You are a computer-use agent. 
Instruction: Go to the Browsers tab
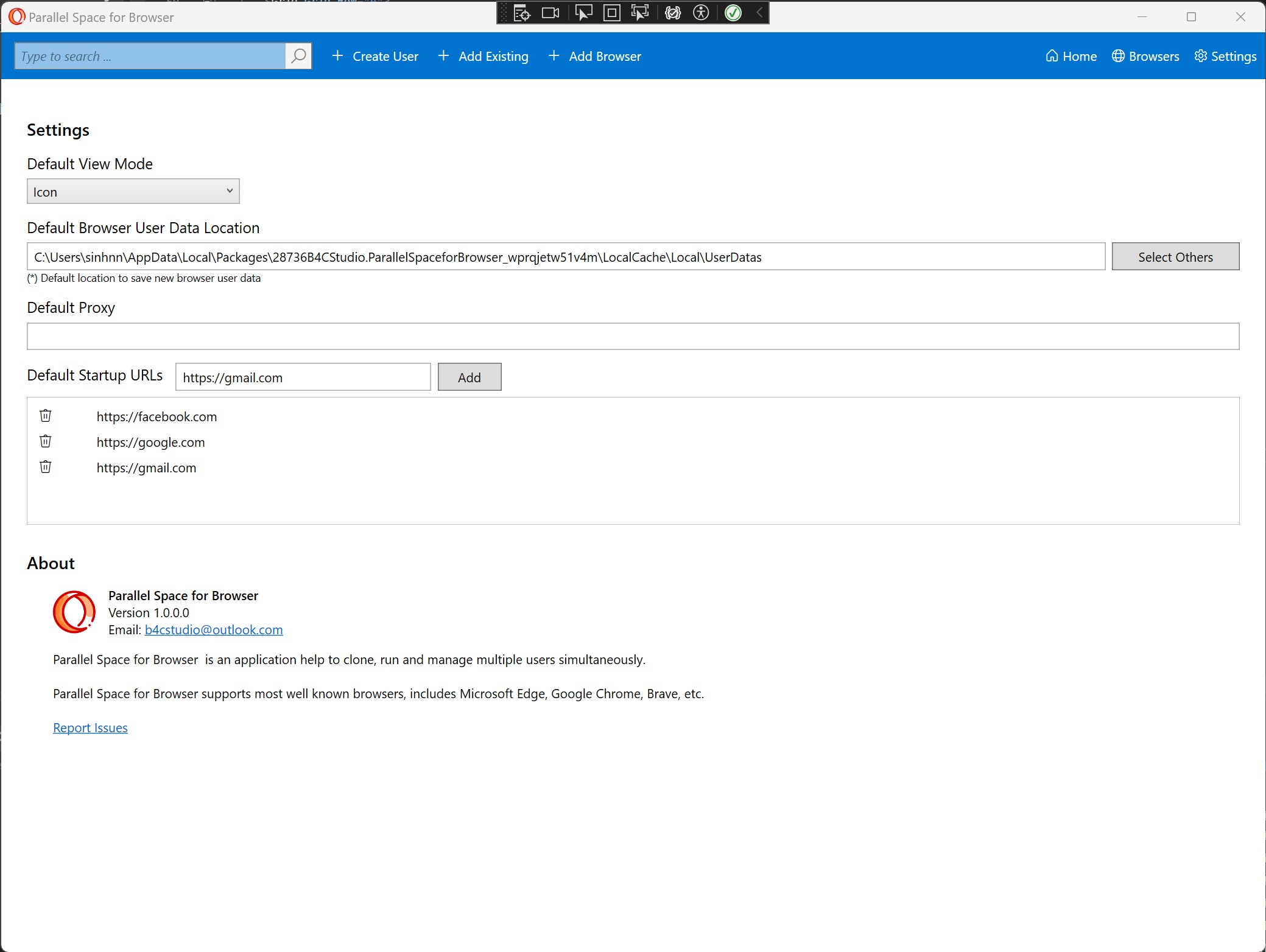click(1145, 56)
